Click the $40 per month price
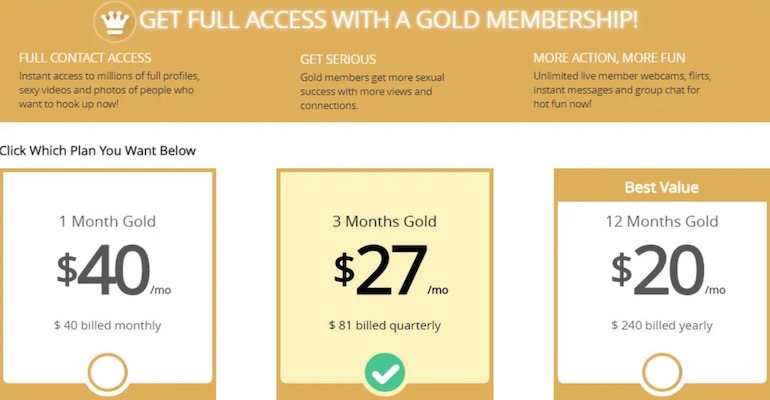Image resolution: width=770 pixels, height=400 pixels. point(107,271)
